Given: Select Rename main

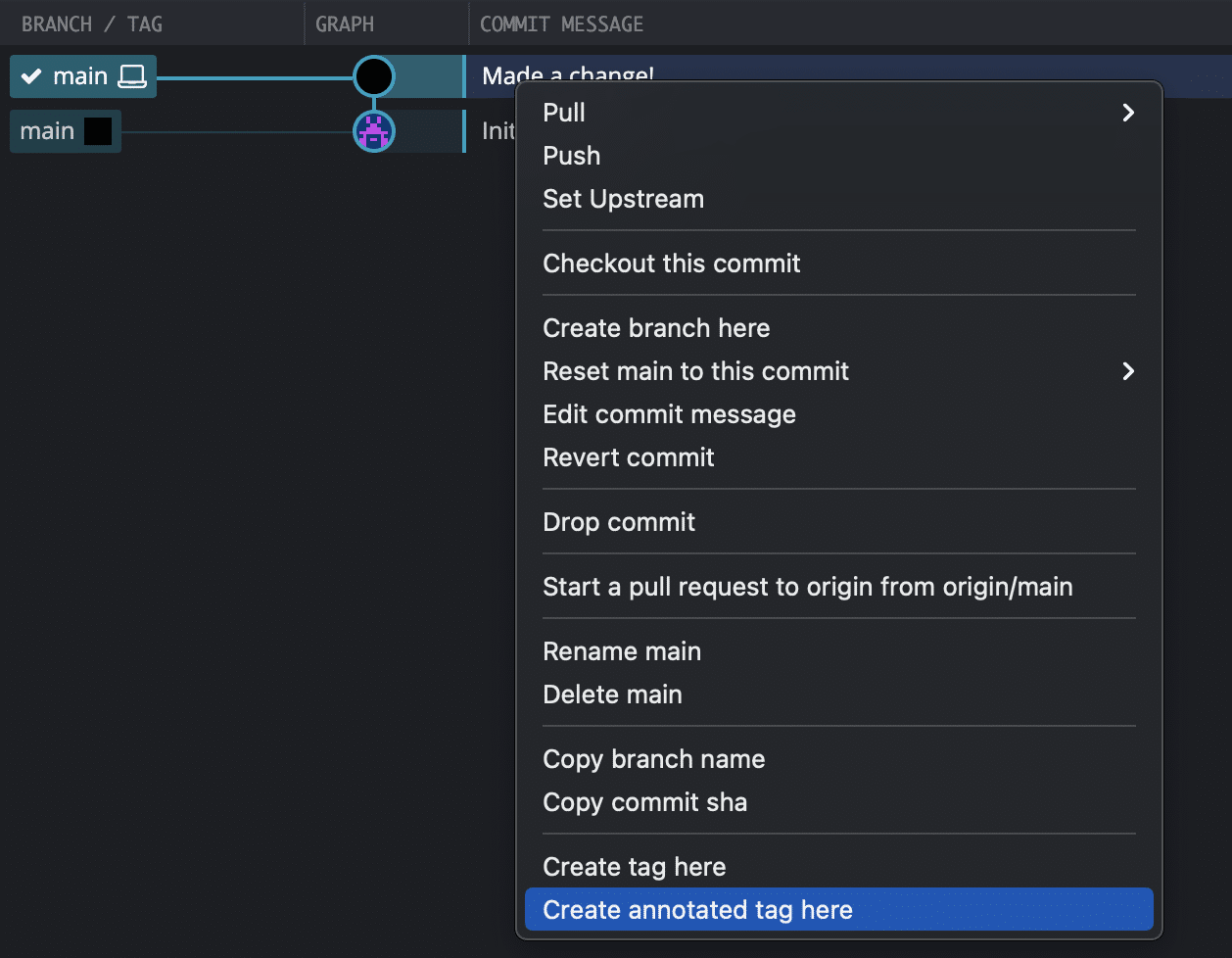Looking at the screenshot, I should (622, 650).
